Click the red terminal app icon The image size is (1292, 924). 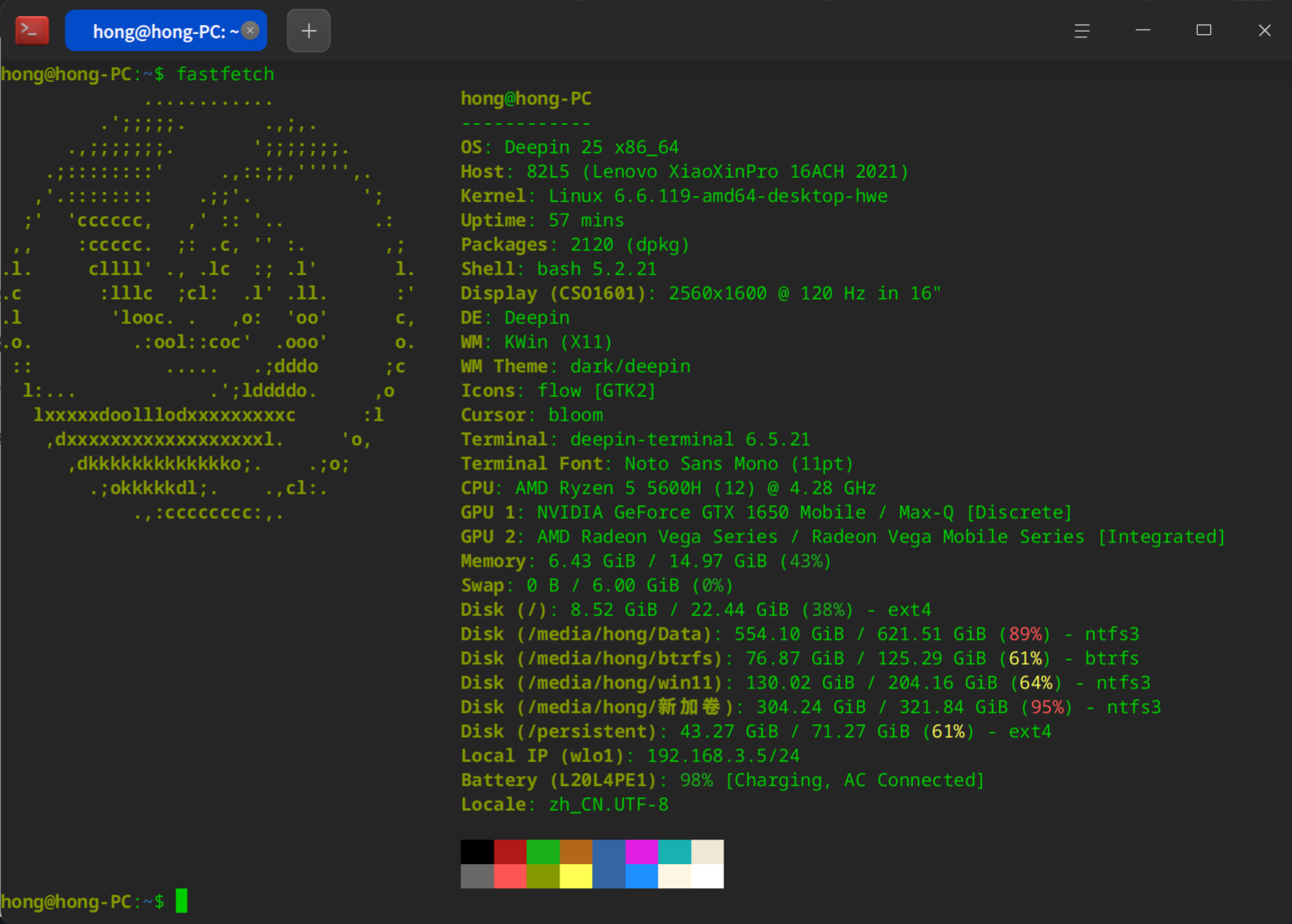tap(32, 31)
